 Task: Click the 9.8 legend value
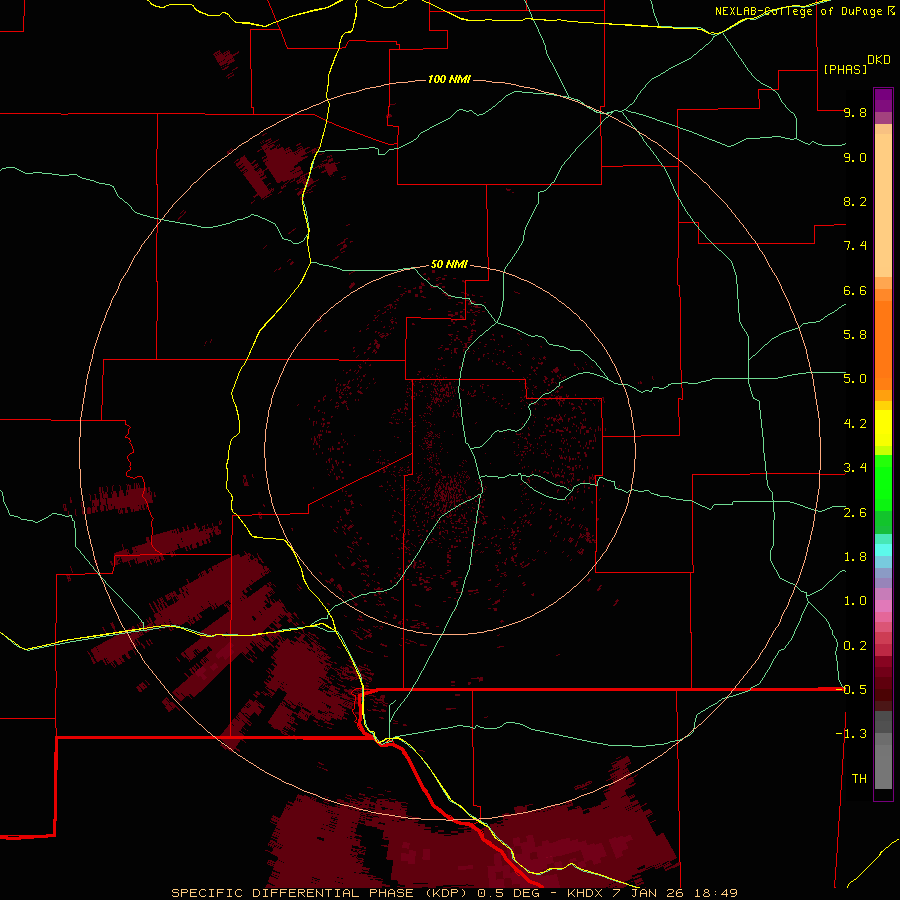tap(855, 113)
